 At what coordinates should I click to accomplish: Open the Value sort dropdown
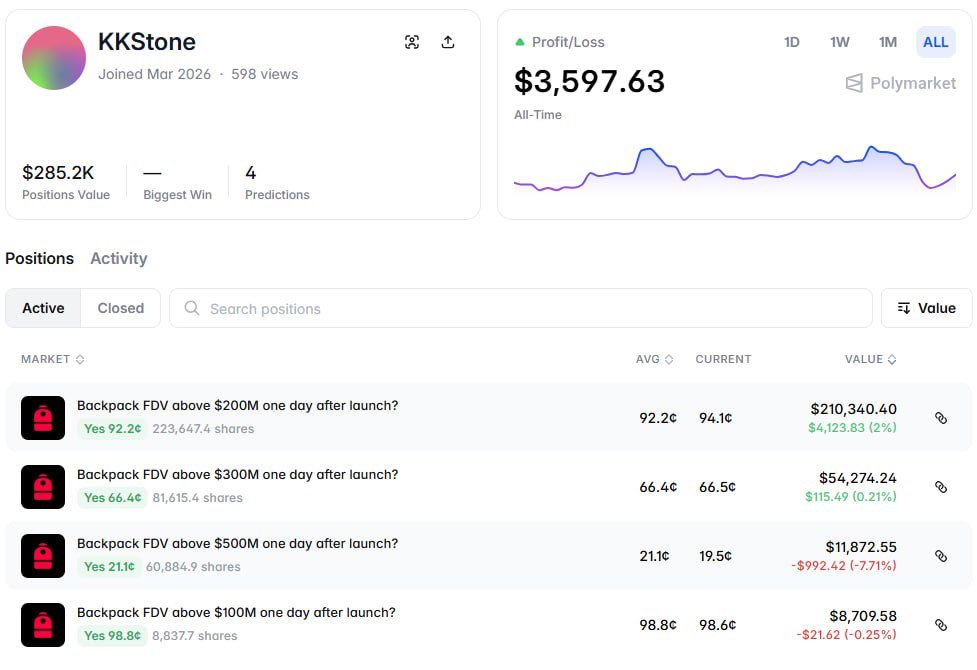[927, 308]
